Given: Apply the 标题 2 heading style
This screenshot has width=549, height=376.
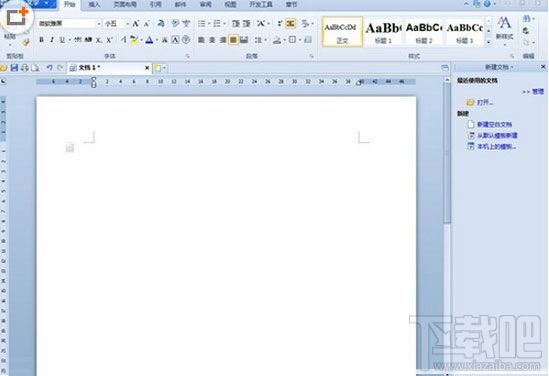Looking at the screenshot, I should point(424,32).
